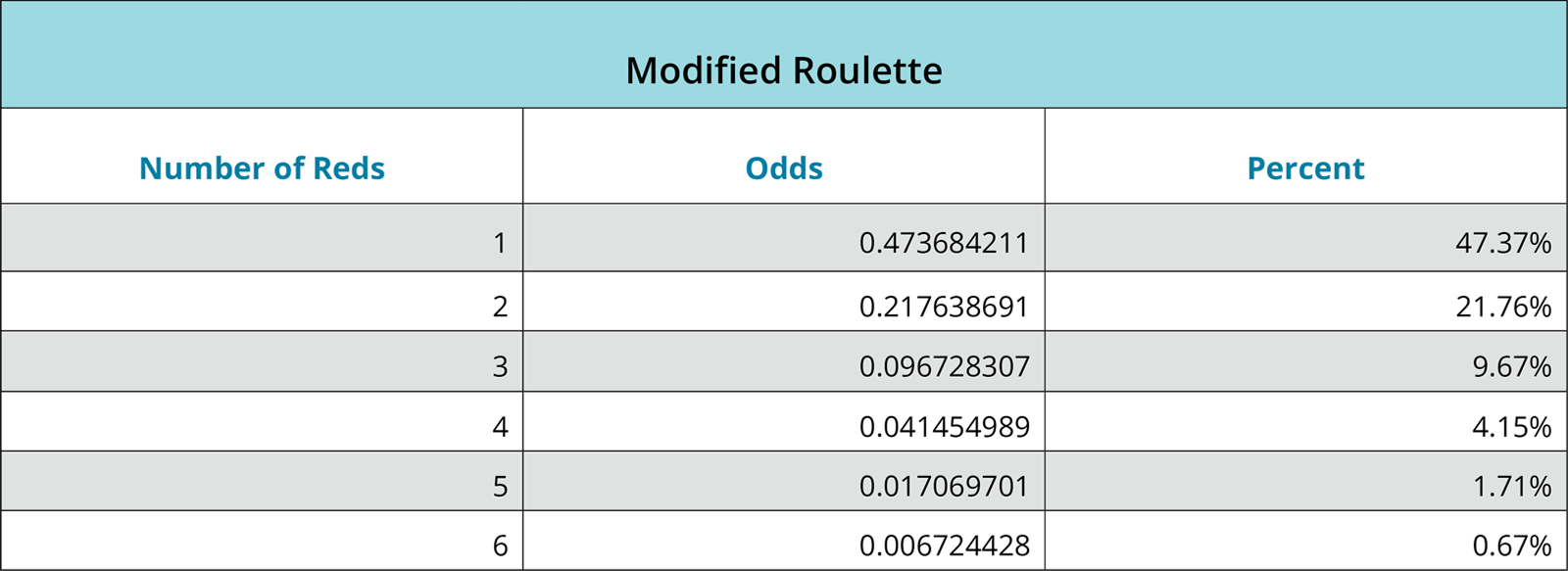The height and width of the screenshot is (571, 1568).
Task: Click the Modified Roulette table title
Action: point(783,71)
